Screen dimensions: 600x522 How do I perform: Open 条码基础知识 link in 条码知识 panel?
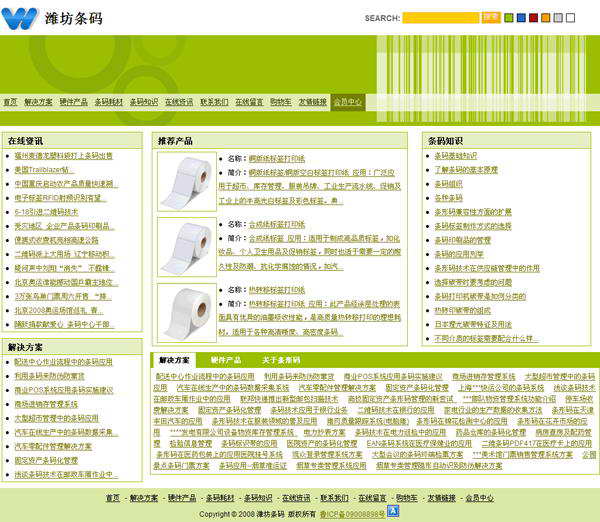tap(455, 156)
